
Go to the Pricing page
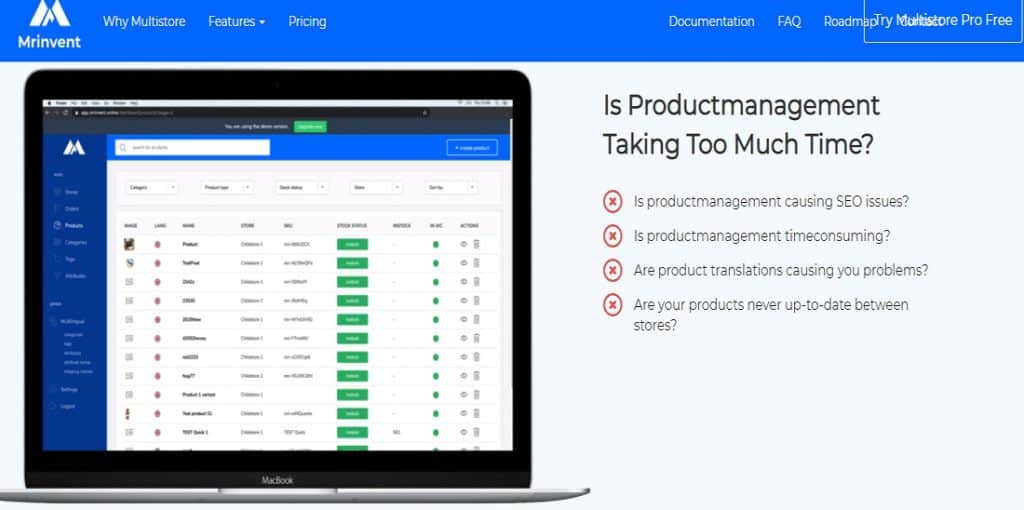307,22
